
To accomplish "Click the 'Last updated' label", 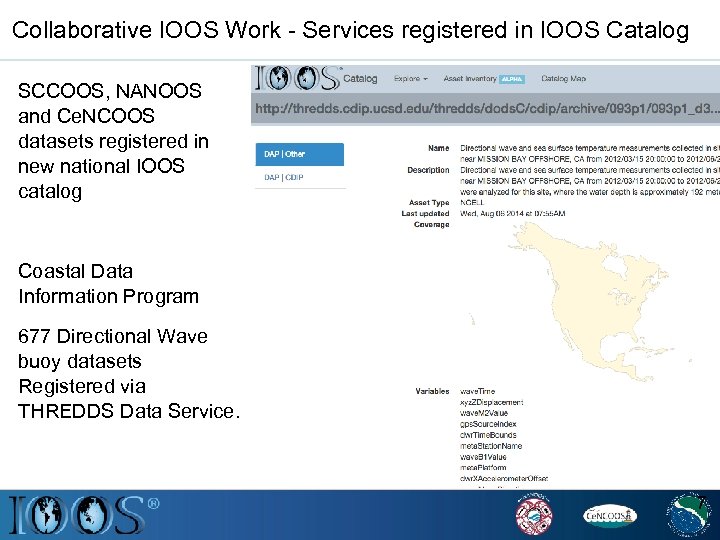I will point(425,214).
